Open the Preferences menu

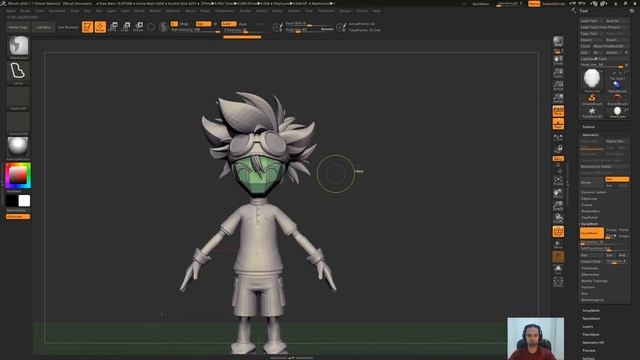[x=225, y=11]
